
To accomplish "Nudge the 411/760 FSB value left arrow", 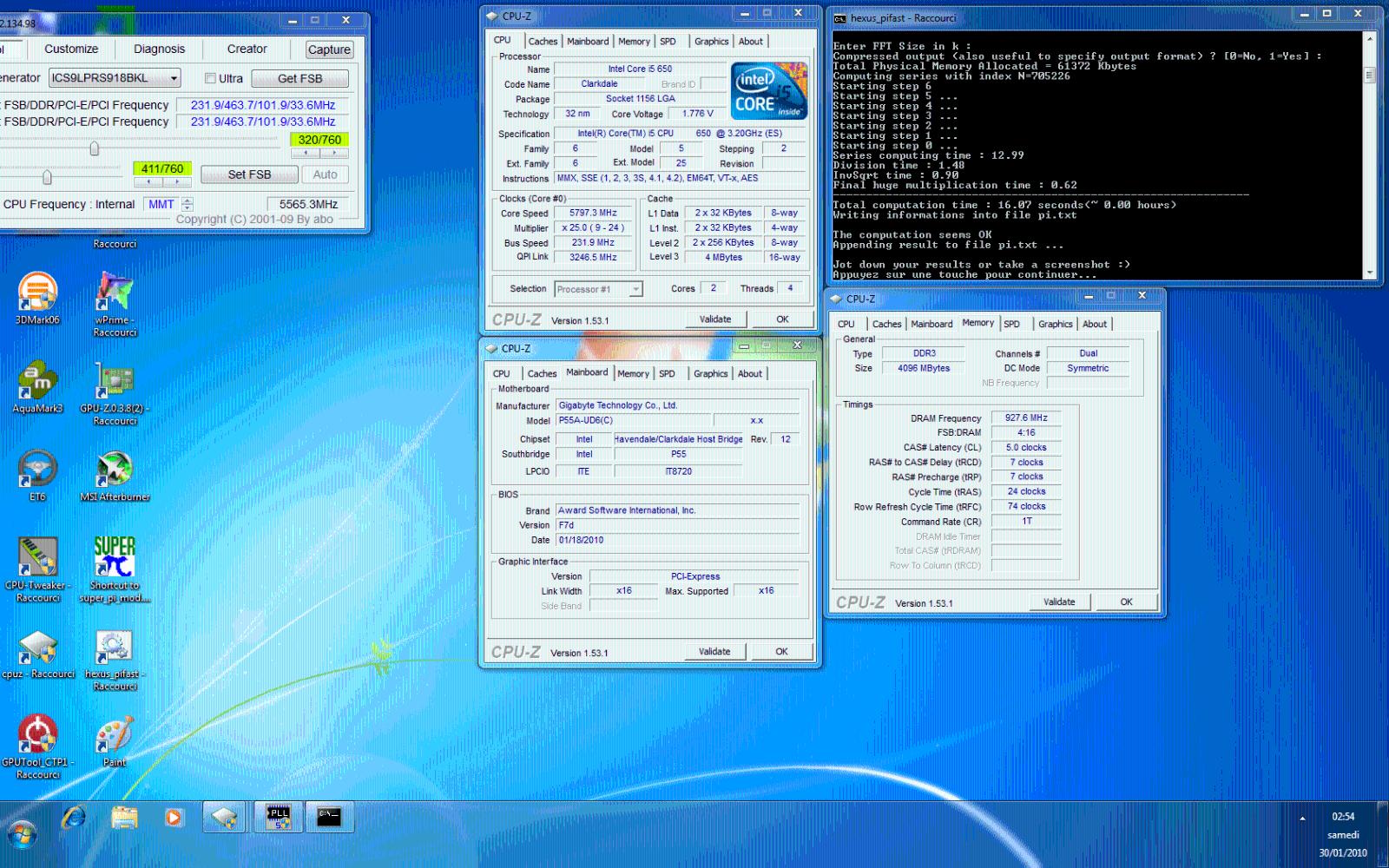I will click(x=148, y=182).
